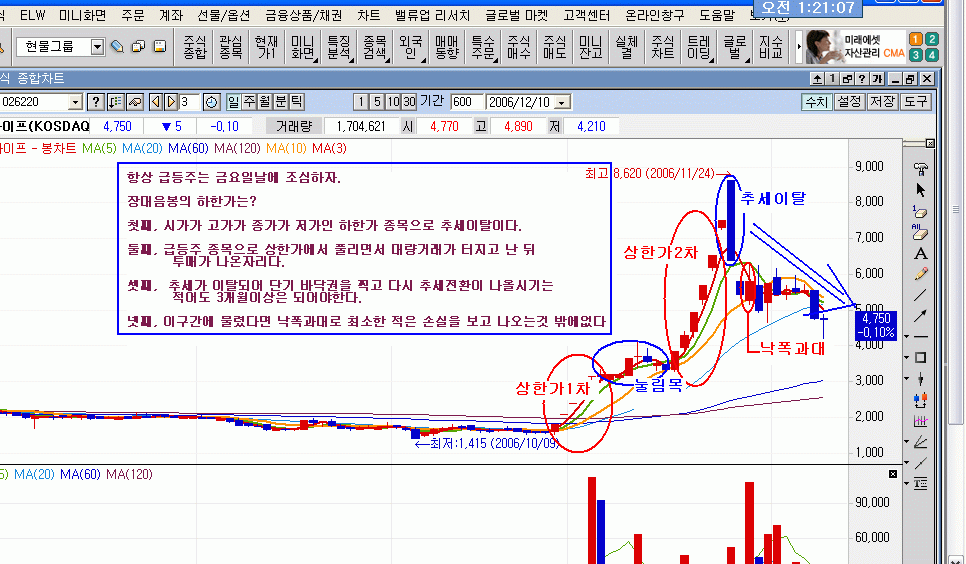Screen dimensions: 966x564
Task: Select the 5 interval button
Action: coord(377,102)
